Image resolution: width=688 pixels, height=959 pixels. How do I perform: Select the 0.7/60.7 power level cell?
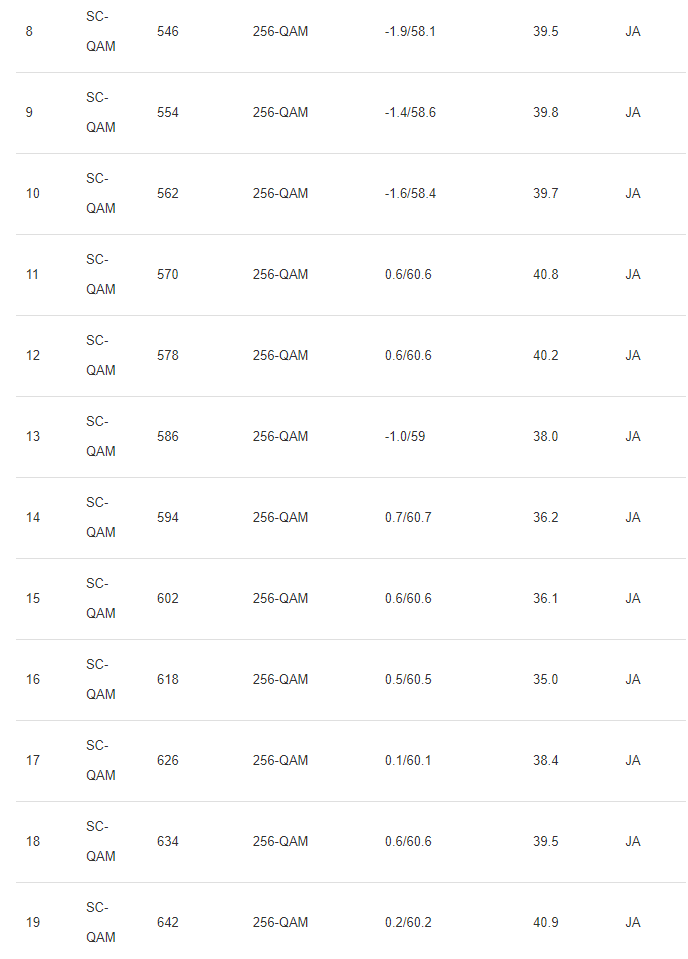(x=408, y=518)
